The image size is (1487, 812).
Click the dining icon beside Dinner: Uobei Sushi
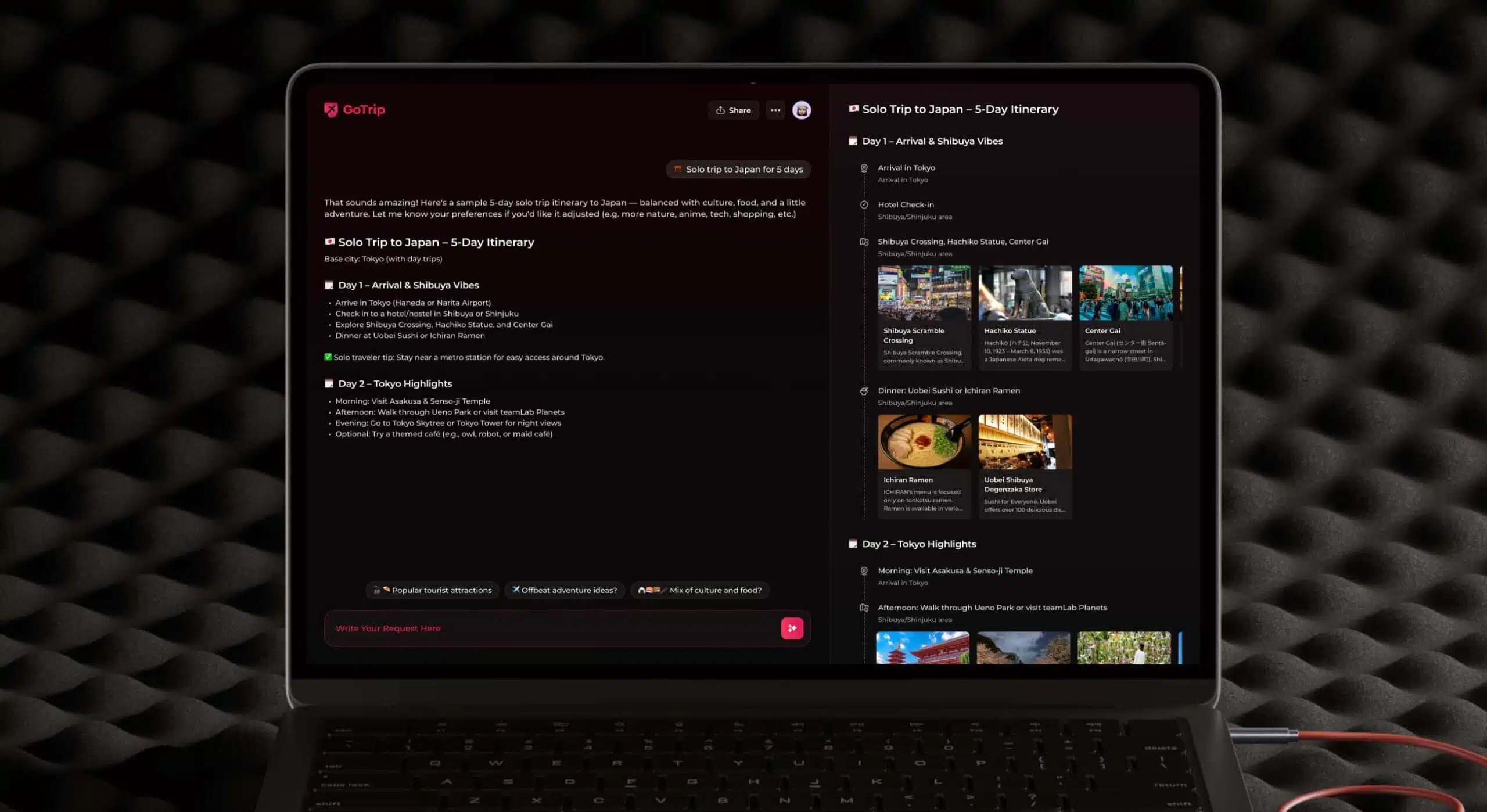coord(864,391)
